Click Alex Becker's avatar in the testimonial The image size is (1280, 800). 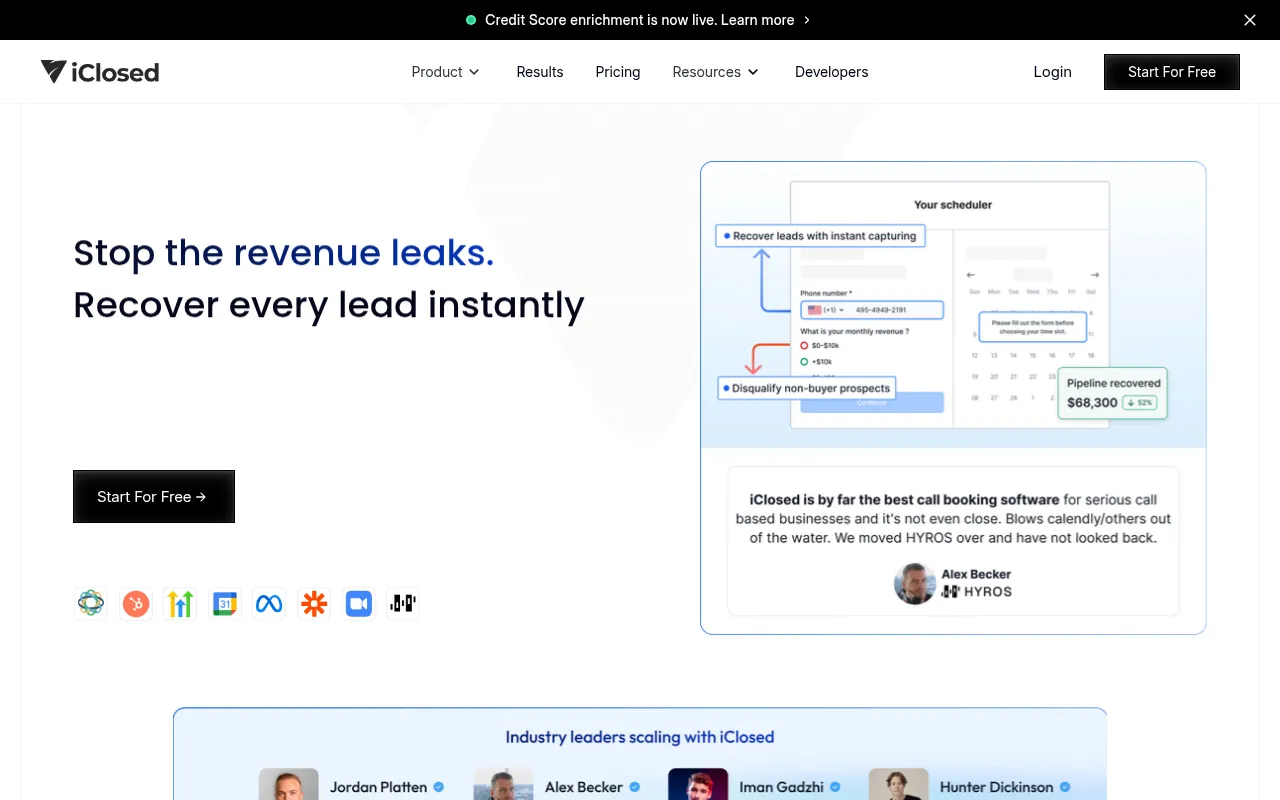pyautogui.click(x=914, y=583)
